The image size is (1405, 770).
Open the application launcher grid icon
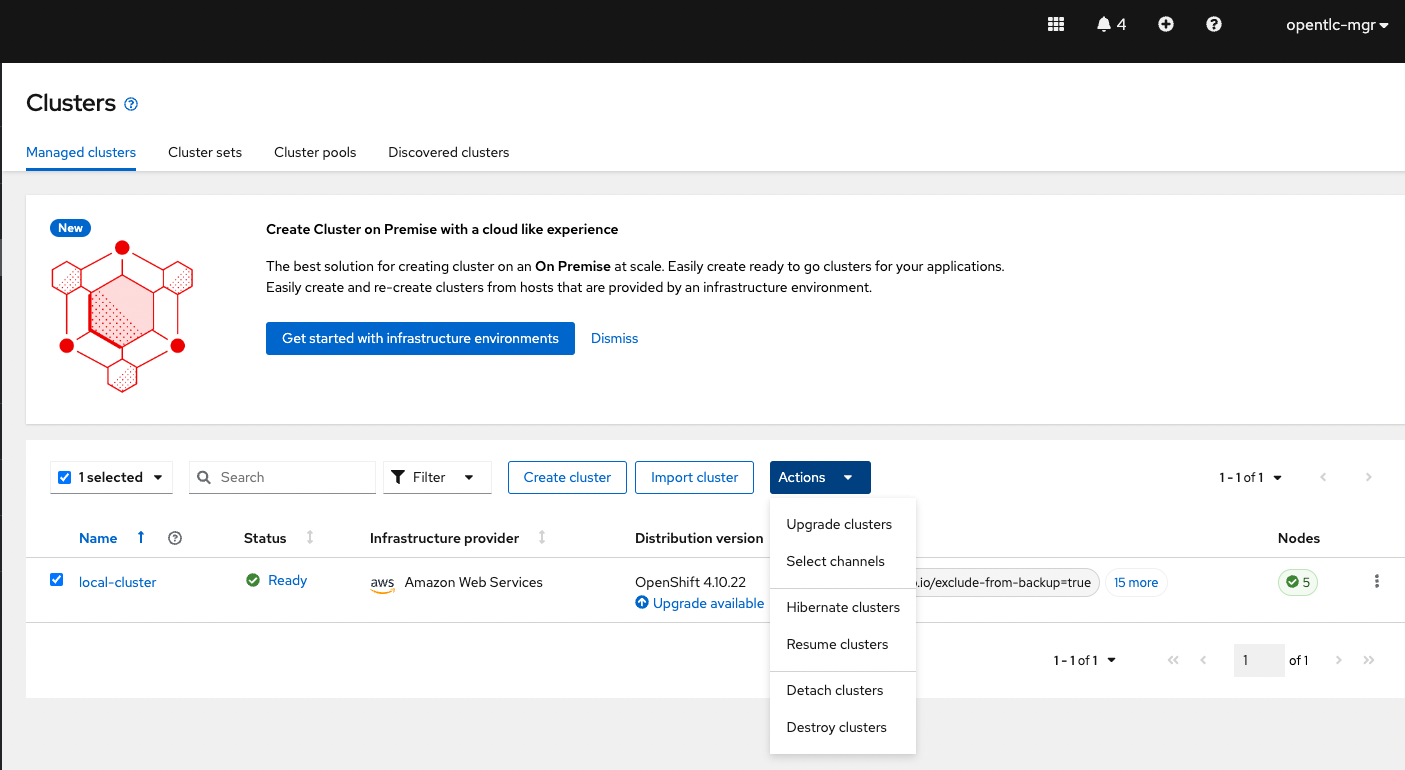(1055, 25)
